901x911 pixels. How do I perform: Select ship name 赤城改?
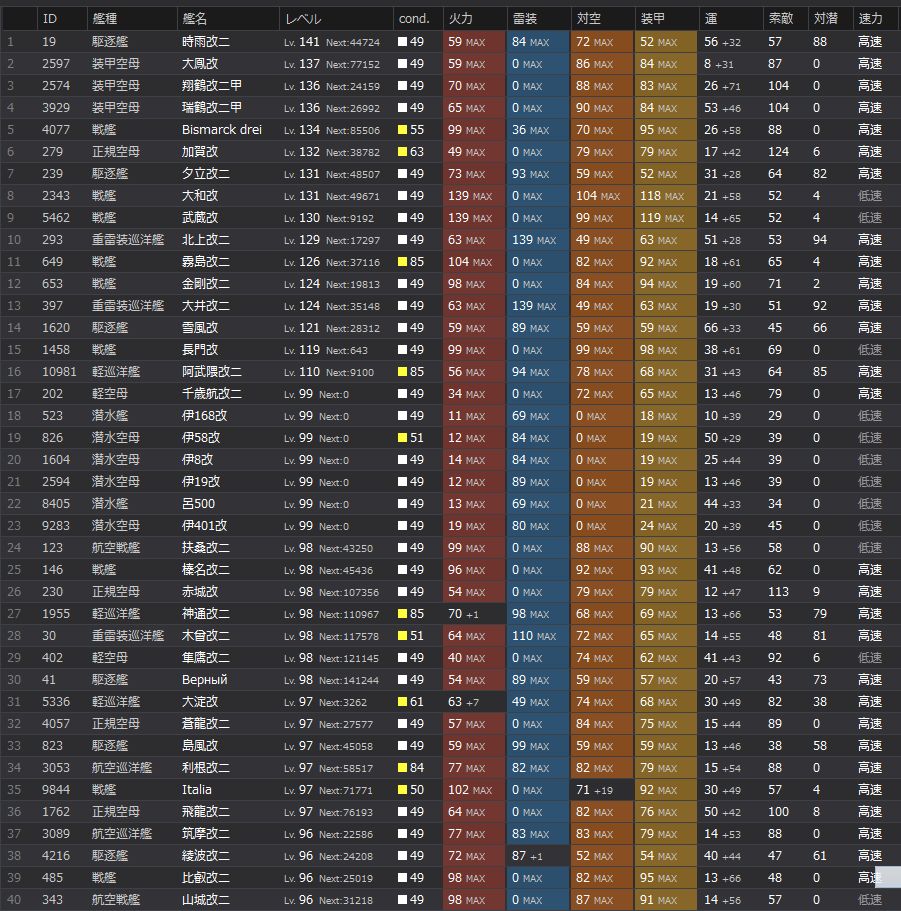[x=200, y=592]
